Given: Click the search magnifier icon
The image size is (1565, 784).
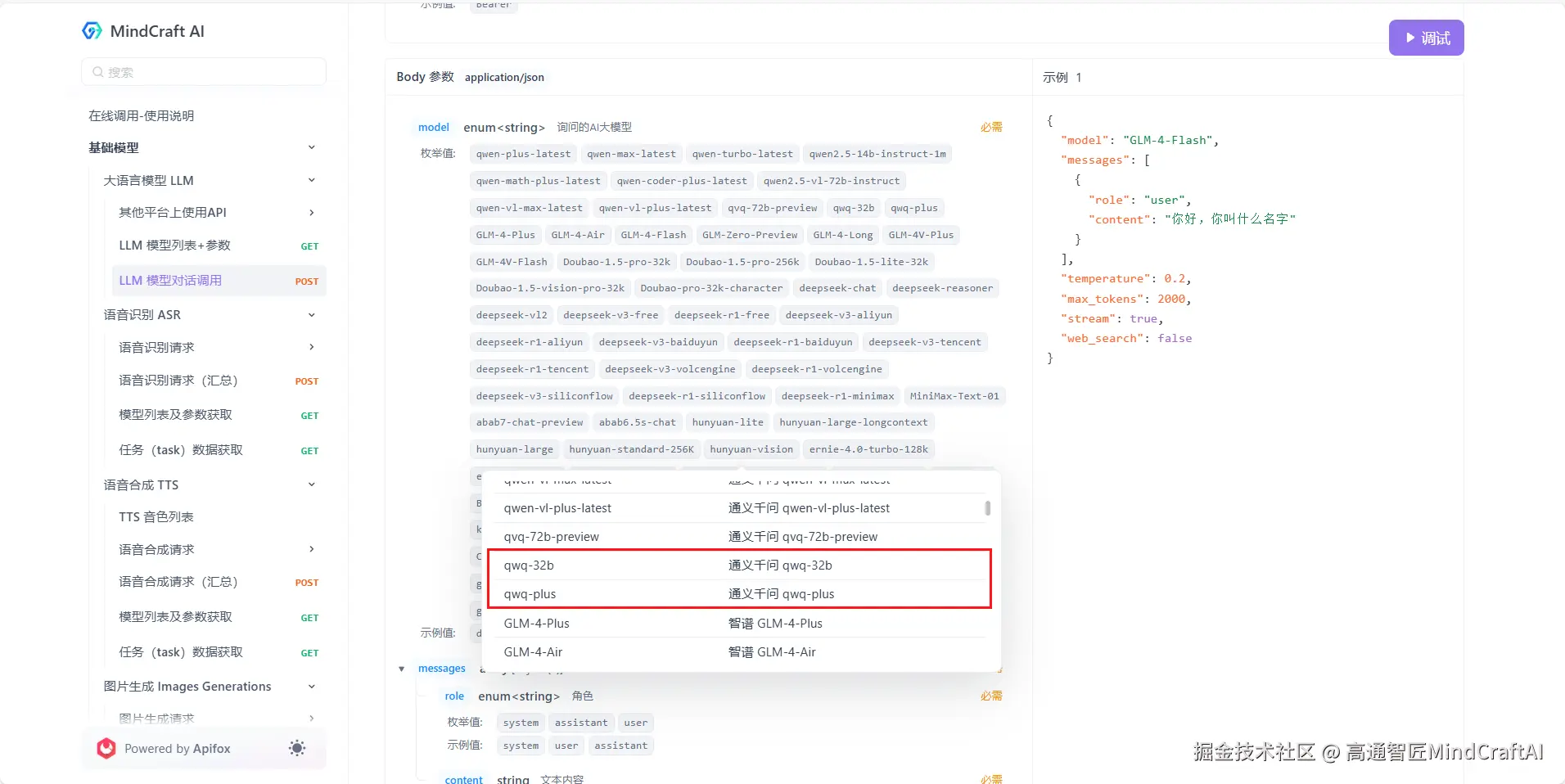Looking at the screenshot, I should tap(98, 72).
